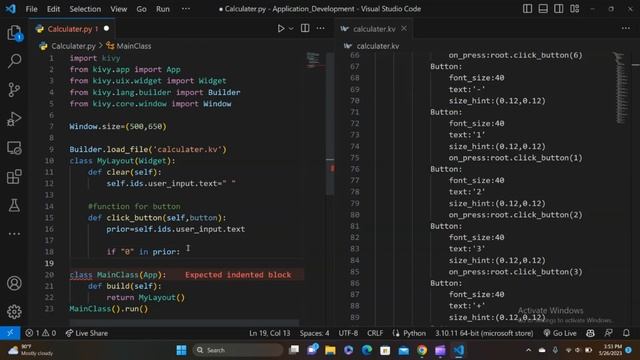The height and width of the screenshot is (360, 640).
Task: Open more actions for left editor group
Action: coord(321,28)
